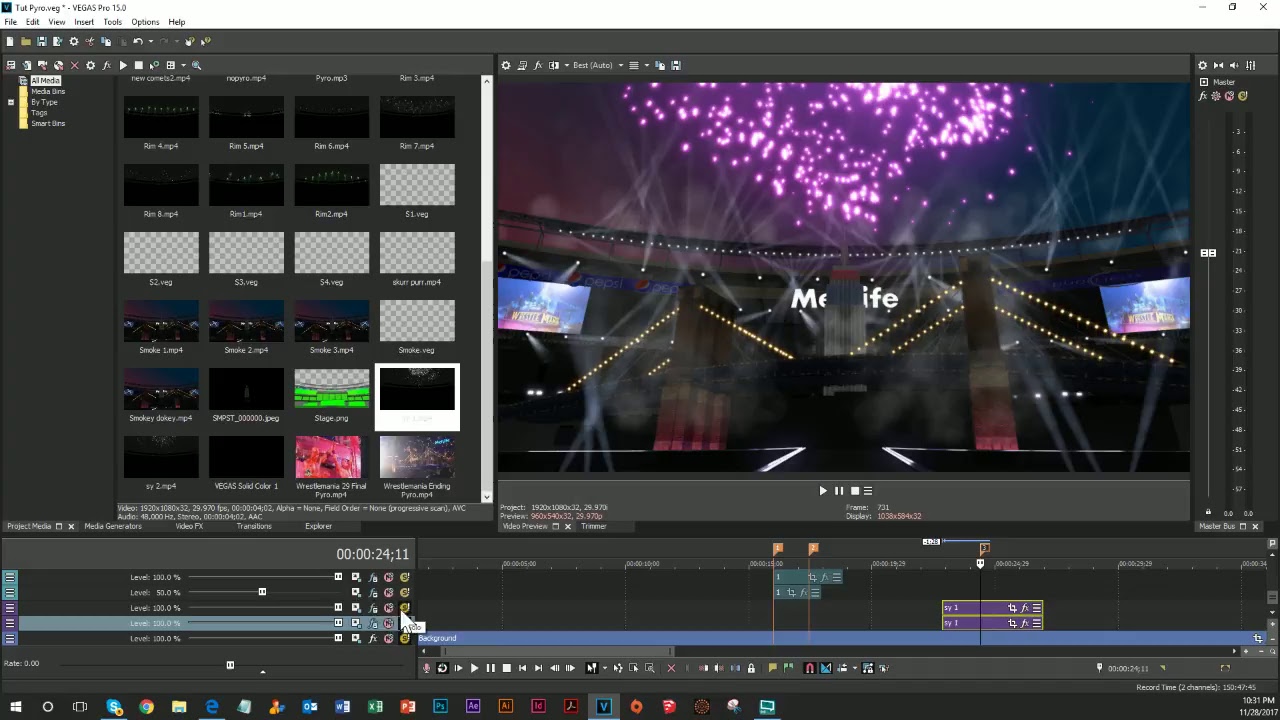The image size is (1280, 720).
Task: Save the project with the floppy icon
Action: [41, 41]
